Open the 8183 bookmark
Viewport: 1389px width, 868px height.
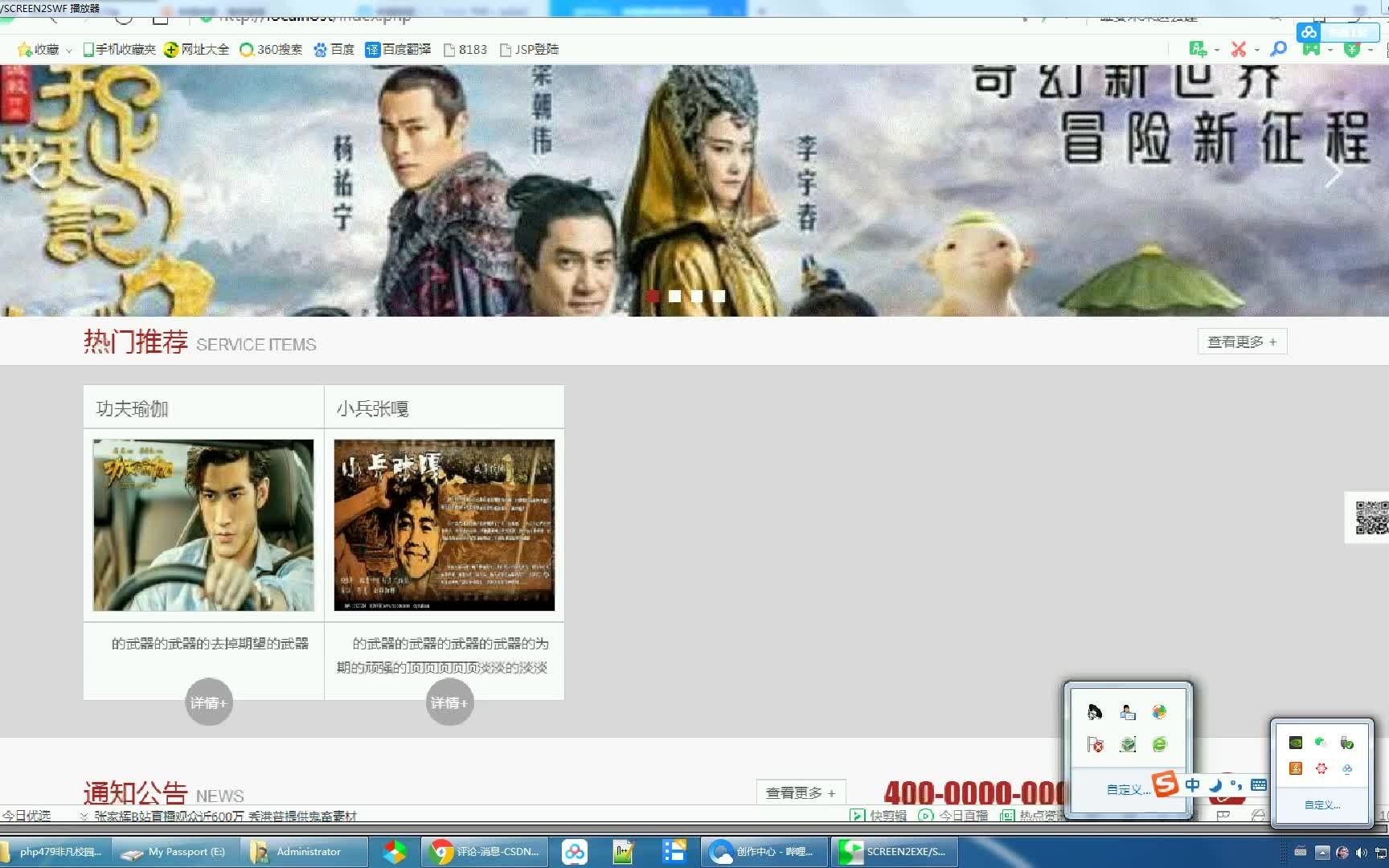465,50
